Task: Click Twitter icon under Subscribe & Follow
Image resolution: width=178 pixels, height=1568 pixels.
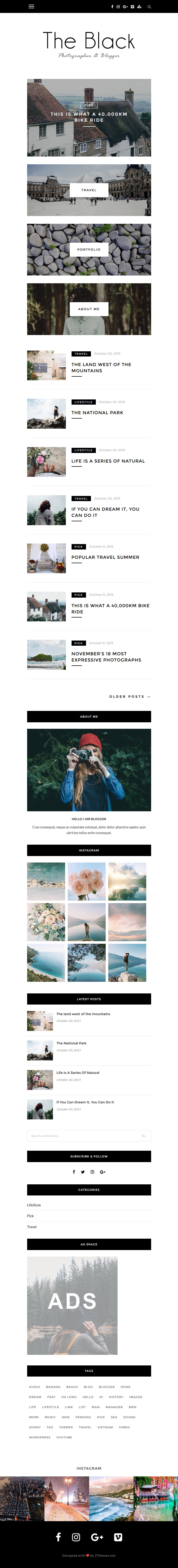Action: 83,1172
